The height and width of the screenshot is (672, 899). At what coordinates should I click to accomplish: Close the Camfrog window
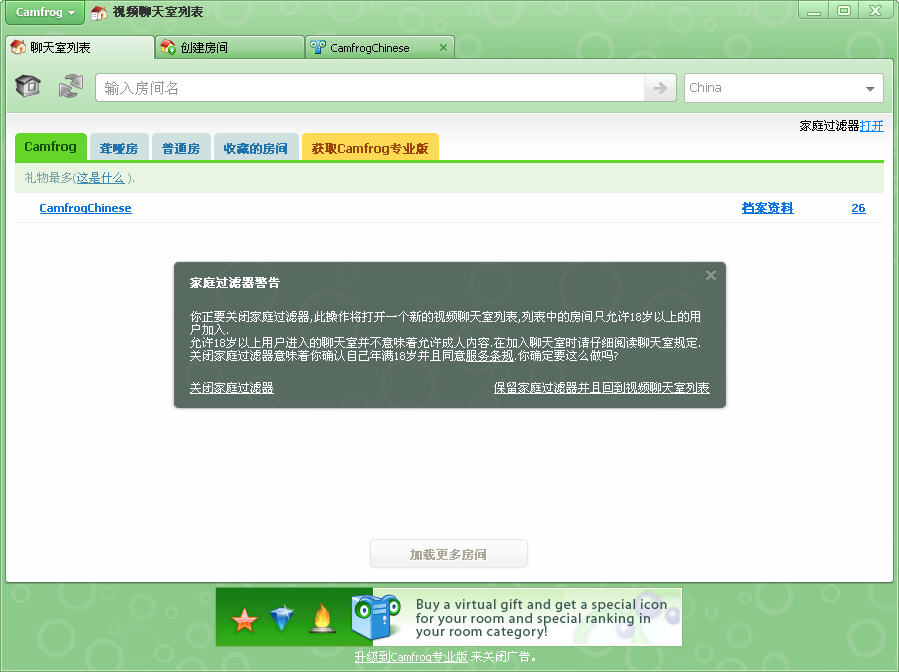click(x=875, y=10)
